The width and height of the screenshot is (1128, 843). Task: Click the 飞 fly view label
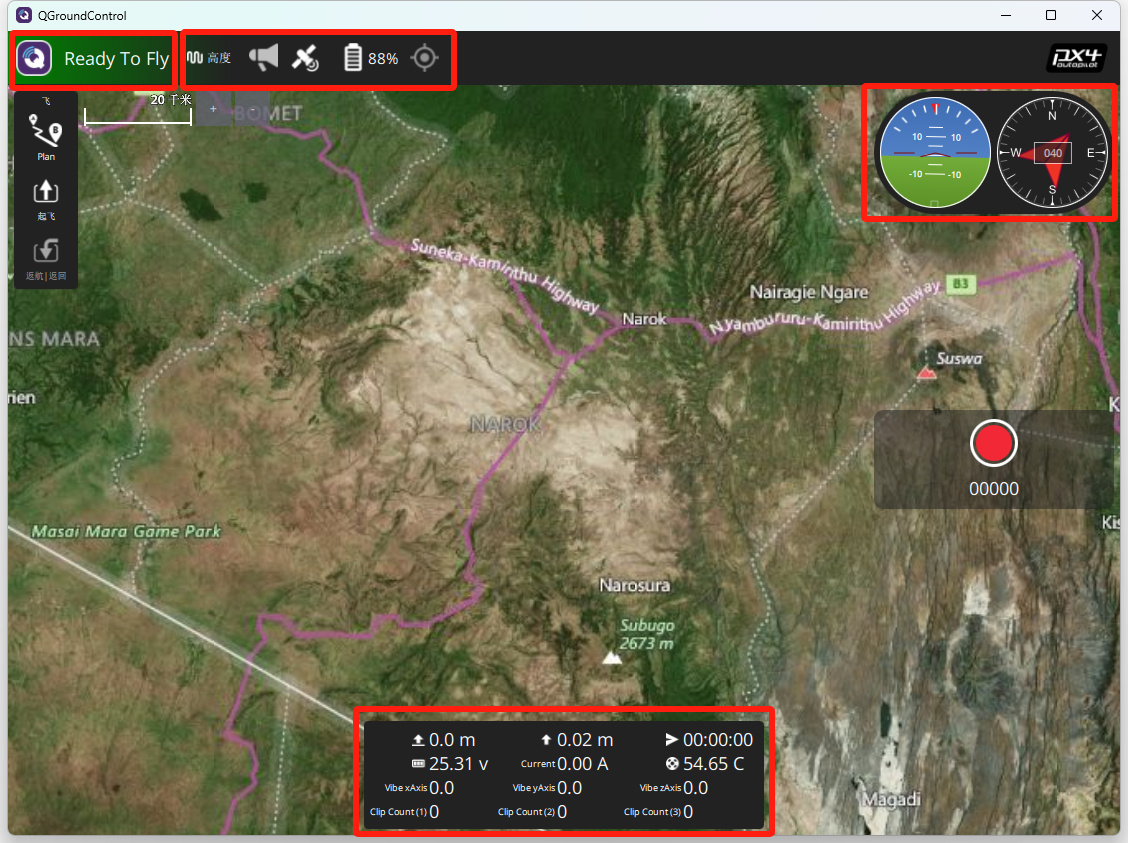coord(46,101)
